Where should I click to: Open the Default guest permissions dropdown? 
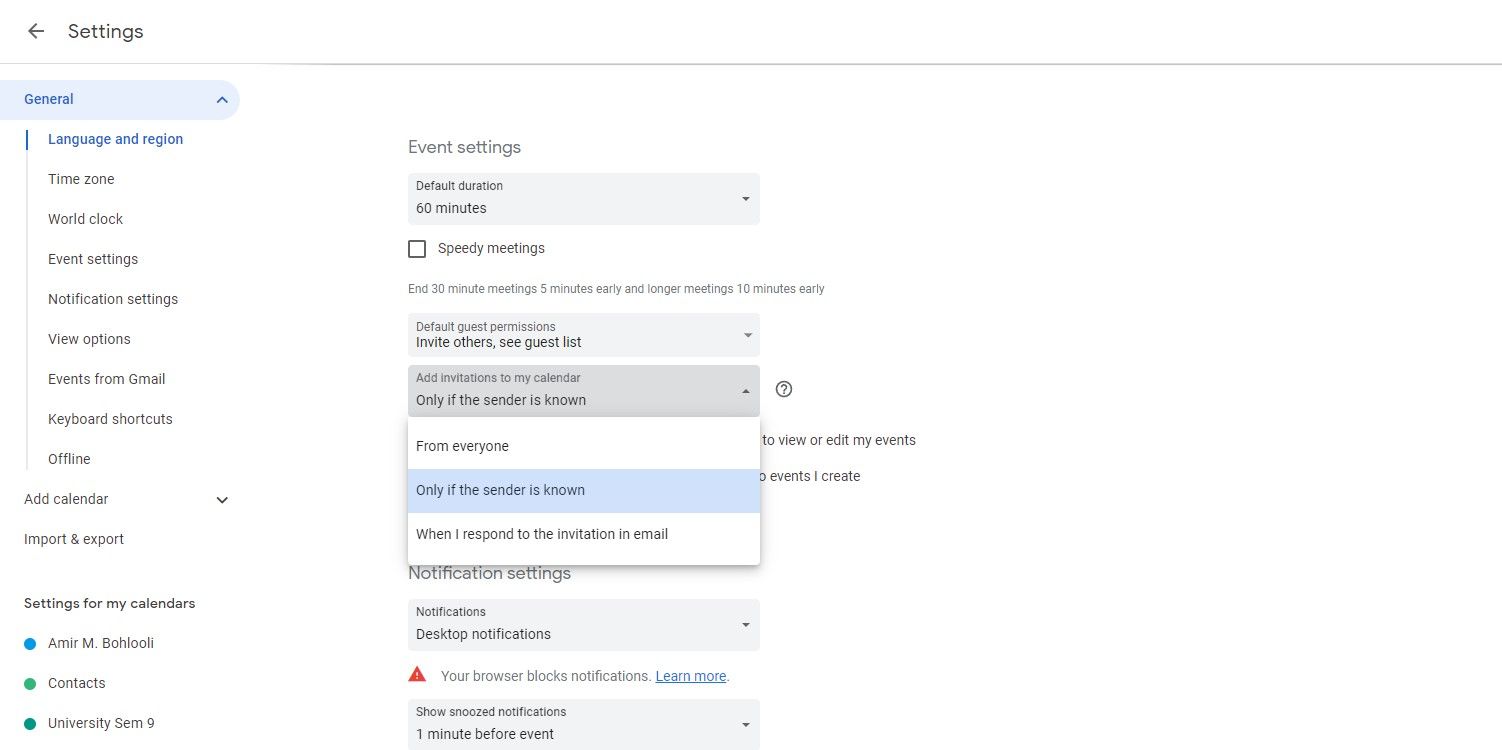click(x=583, y=335)
